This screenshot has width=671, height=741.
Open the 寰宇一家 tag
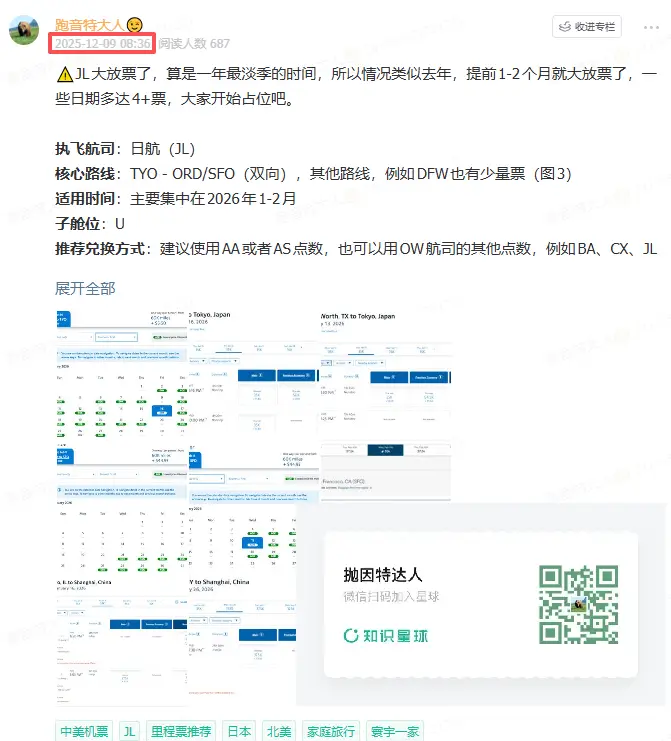tap(395, 732)
